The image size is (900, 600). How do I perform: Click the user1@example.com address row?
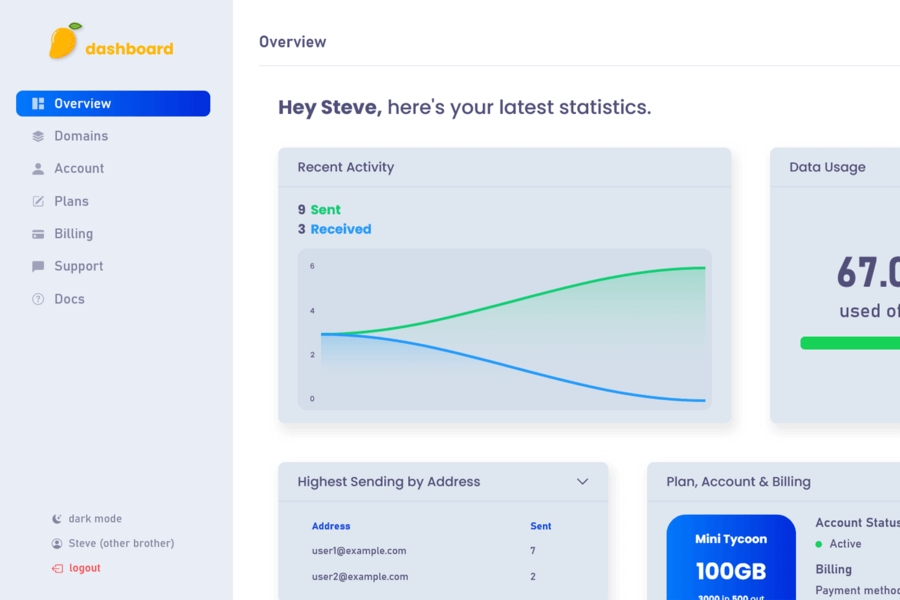pos(359,551)
